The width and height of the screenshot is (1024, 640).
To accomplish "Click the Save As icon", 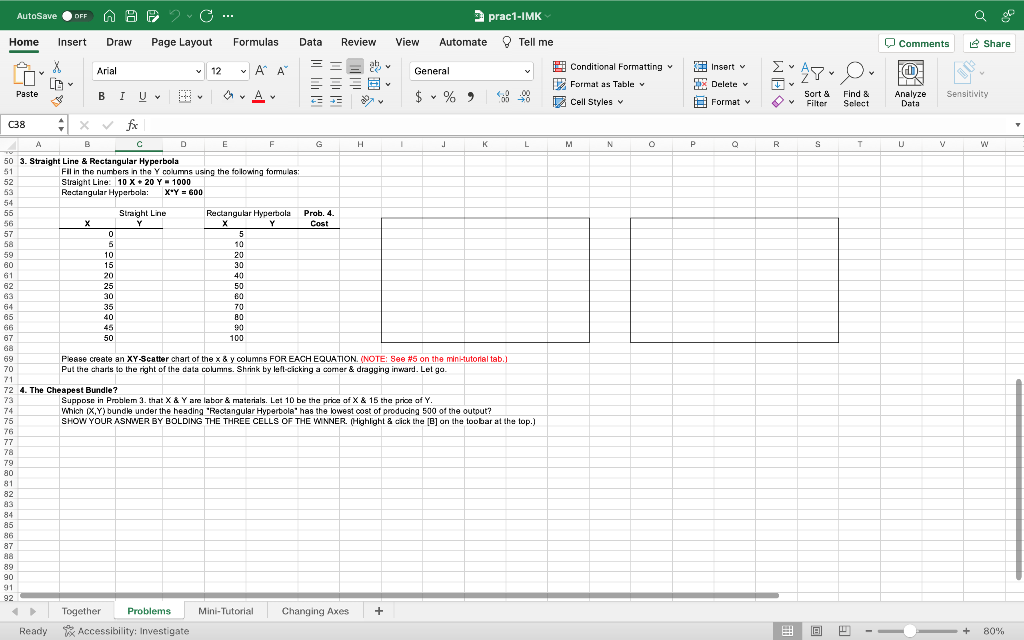I will pyautogui.click(x=153, y=16).
